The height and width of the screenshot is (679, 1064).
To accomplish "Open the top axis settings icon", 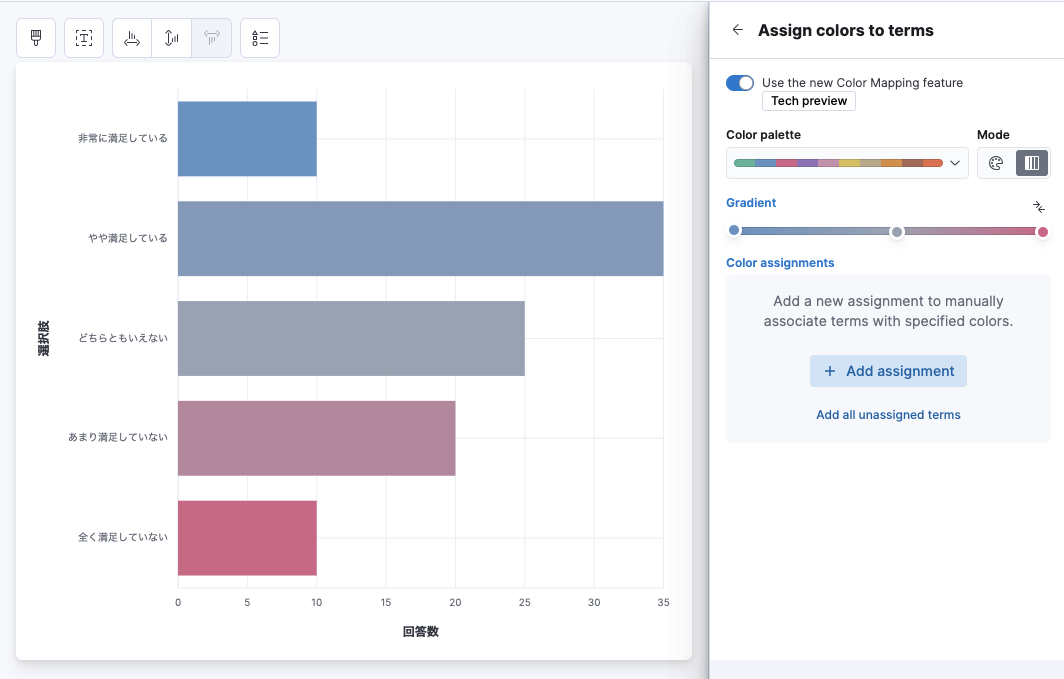I will [x=212, y=38].
